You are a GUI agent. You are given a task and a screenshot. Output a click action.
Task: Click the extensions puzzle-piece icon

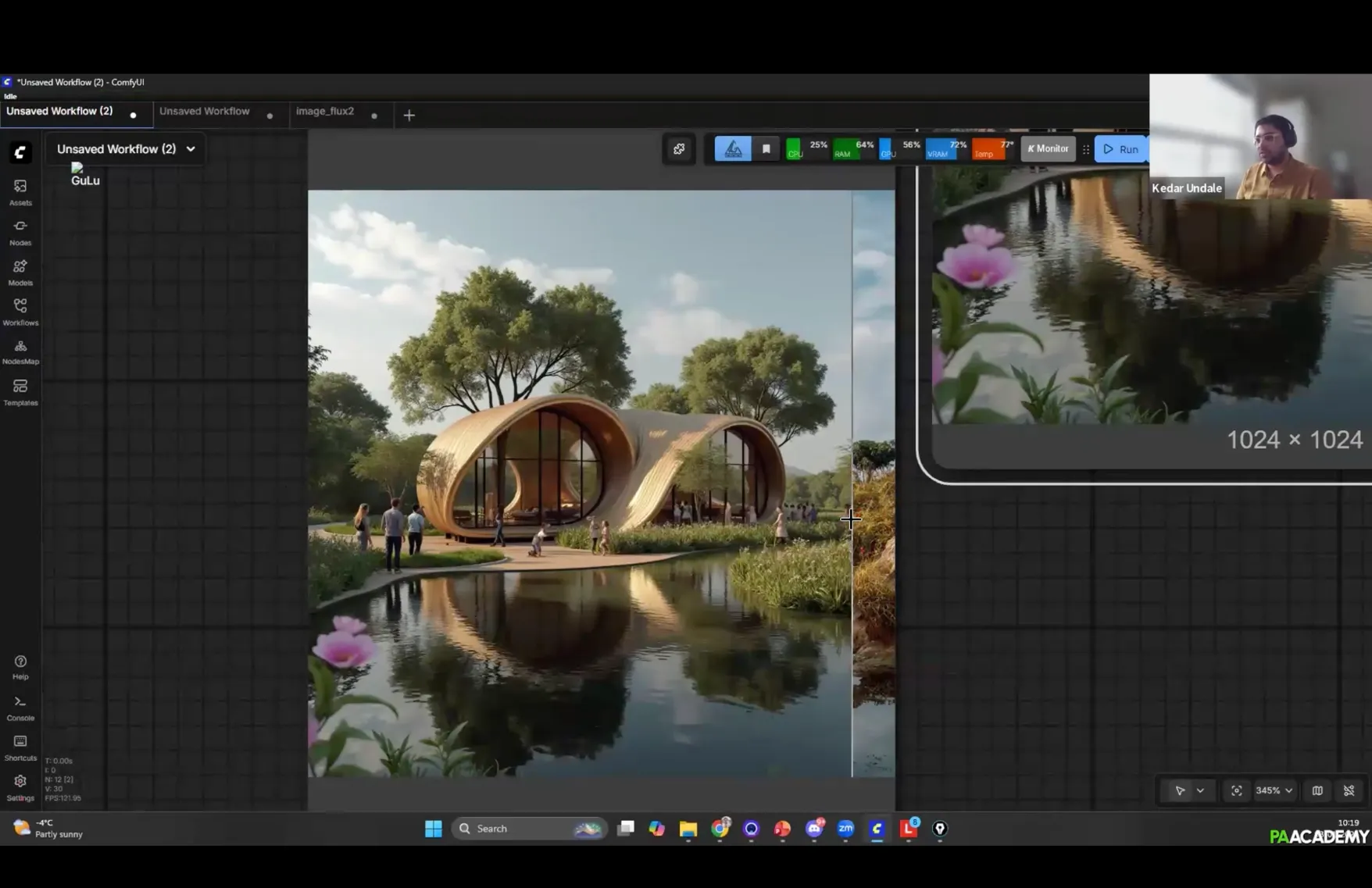click(x=679, y=149)
